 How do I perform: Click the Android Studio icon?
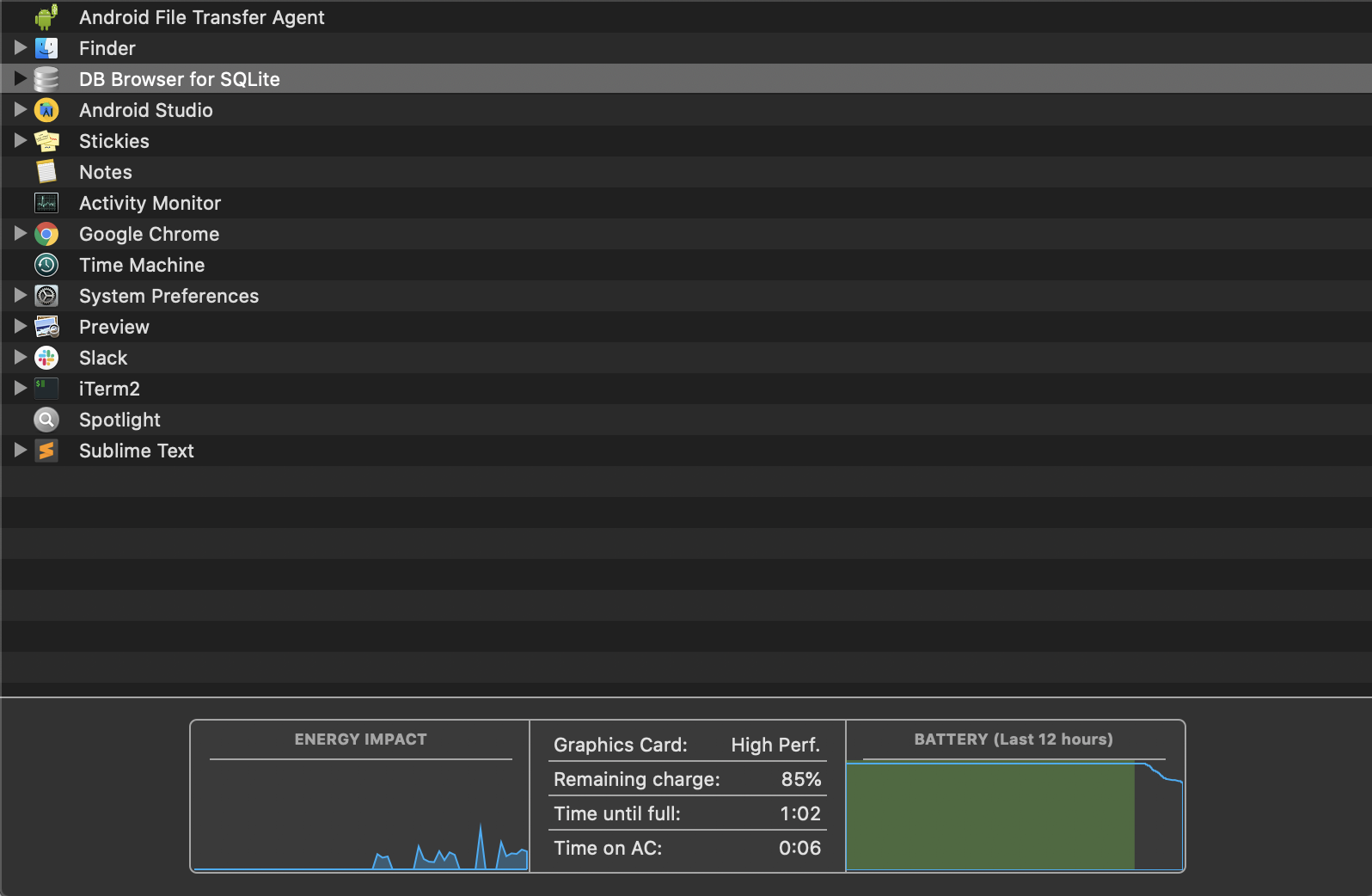click(46, 110)
